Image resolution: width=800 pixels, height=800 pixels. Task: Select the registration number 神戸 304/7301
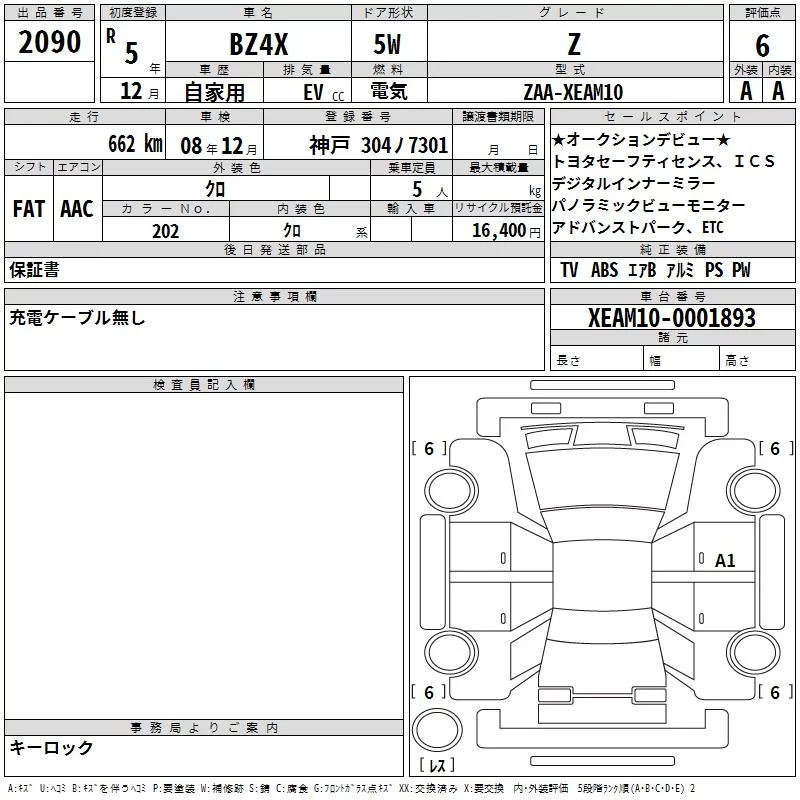(x=378, y=145)
